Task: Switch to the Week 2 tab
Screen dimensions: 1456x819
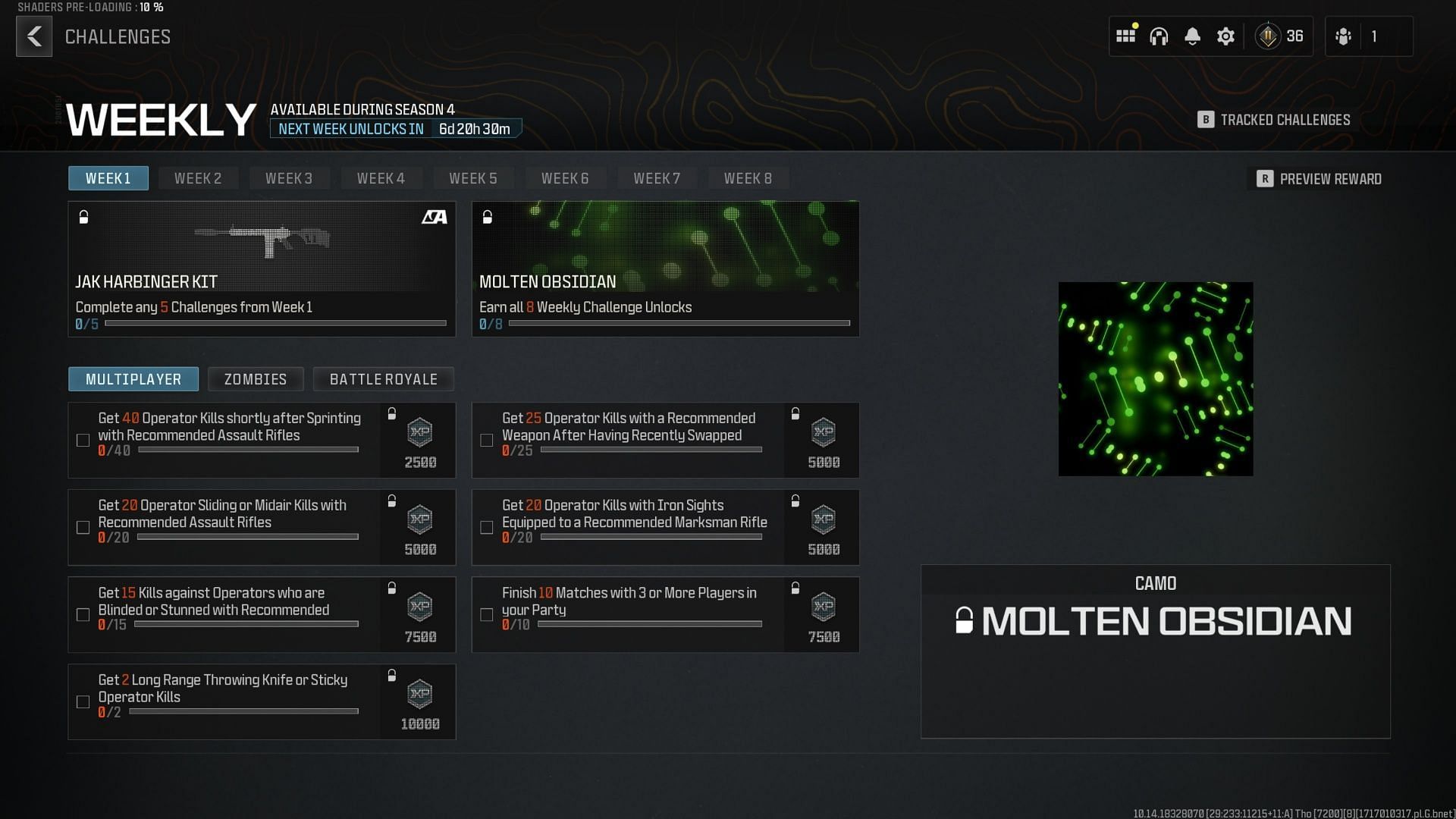Action: coord(198,178)
